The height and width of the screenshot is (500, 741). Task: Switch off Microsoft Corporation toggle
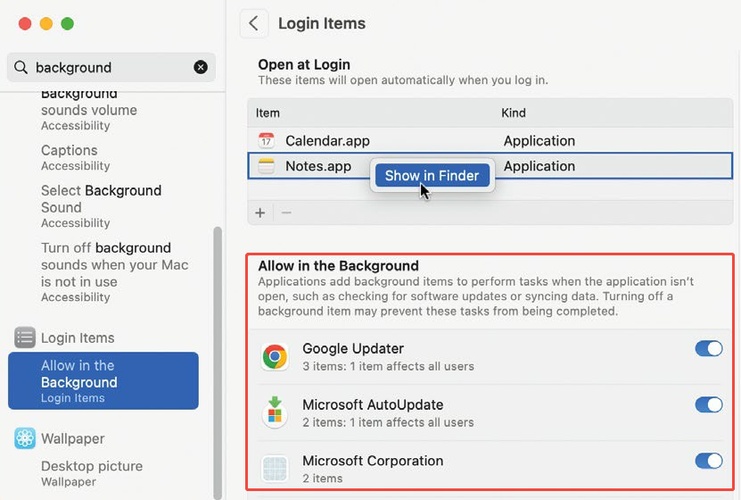point(708,461)
